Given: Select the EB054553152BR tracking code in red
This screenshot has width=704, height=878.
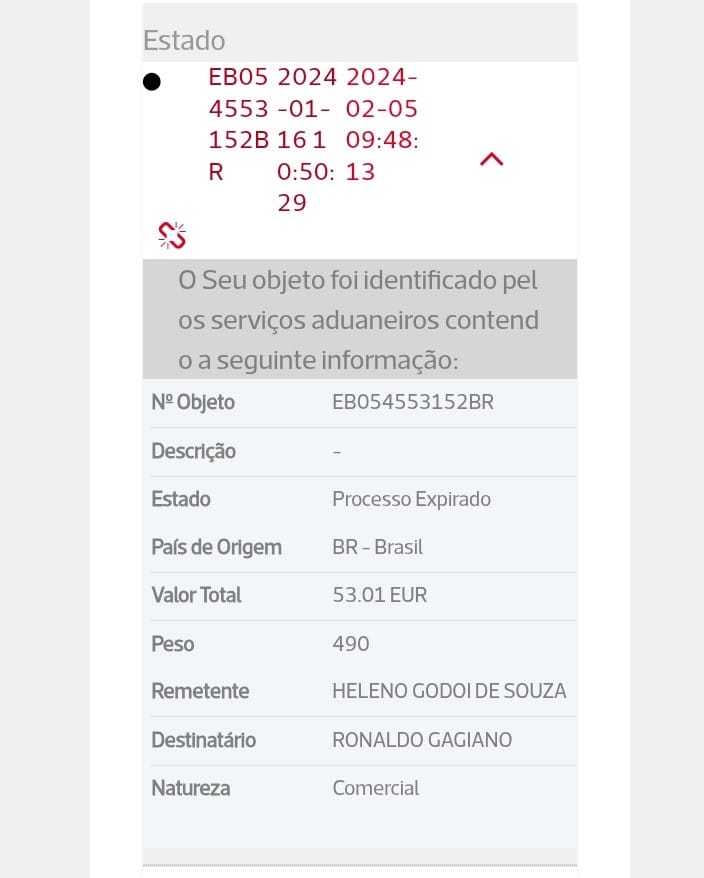Looking at the screenshot, I should coord(238,124).
